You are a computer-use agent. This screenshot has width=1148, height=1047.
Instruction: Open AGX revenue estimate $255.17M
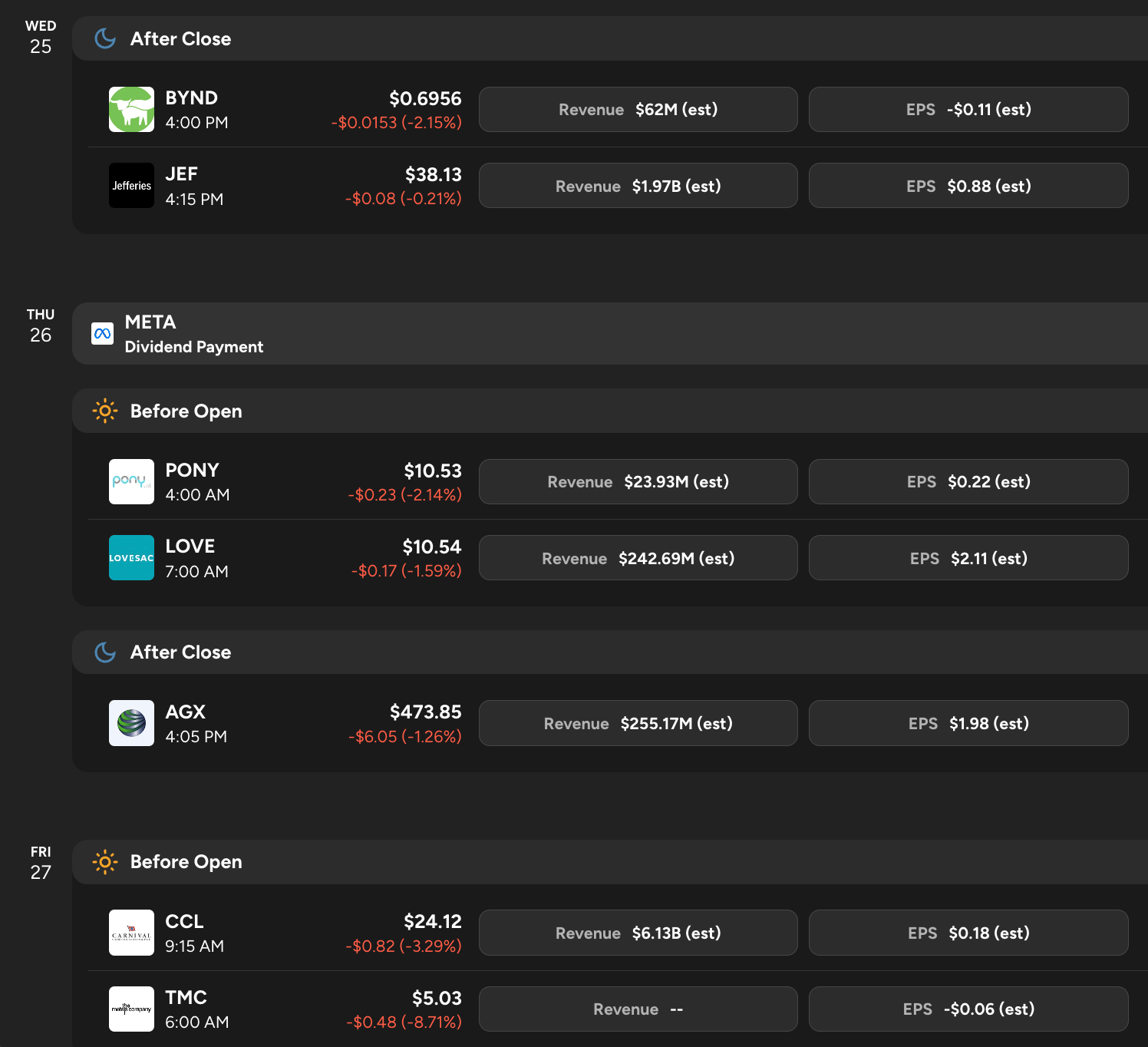[638, 723]
